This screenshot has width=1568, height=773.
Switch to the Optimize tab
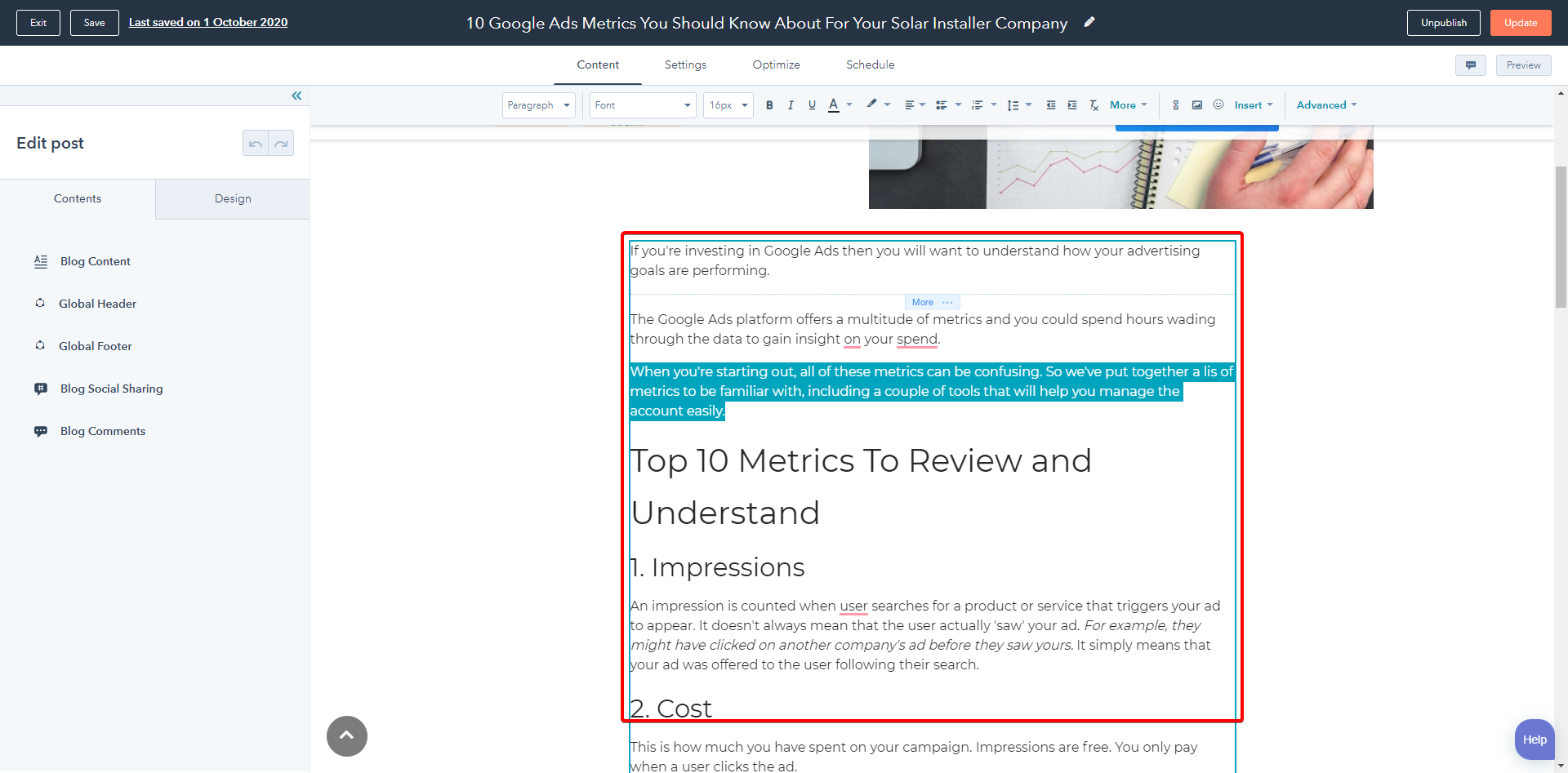776,65
